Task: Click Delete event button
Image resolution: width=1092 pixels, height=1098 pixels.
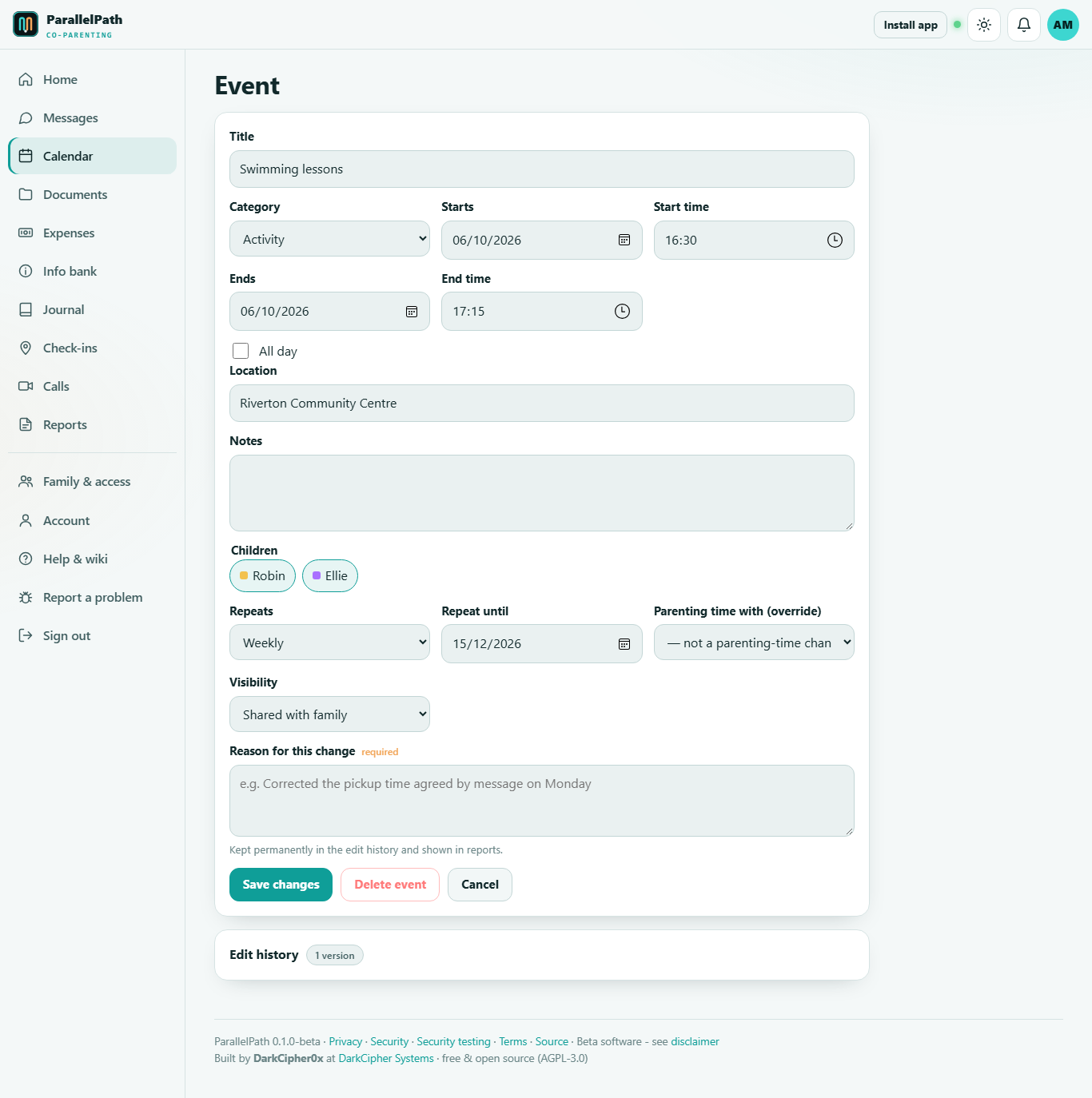Action: point(390,885)
